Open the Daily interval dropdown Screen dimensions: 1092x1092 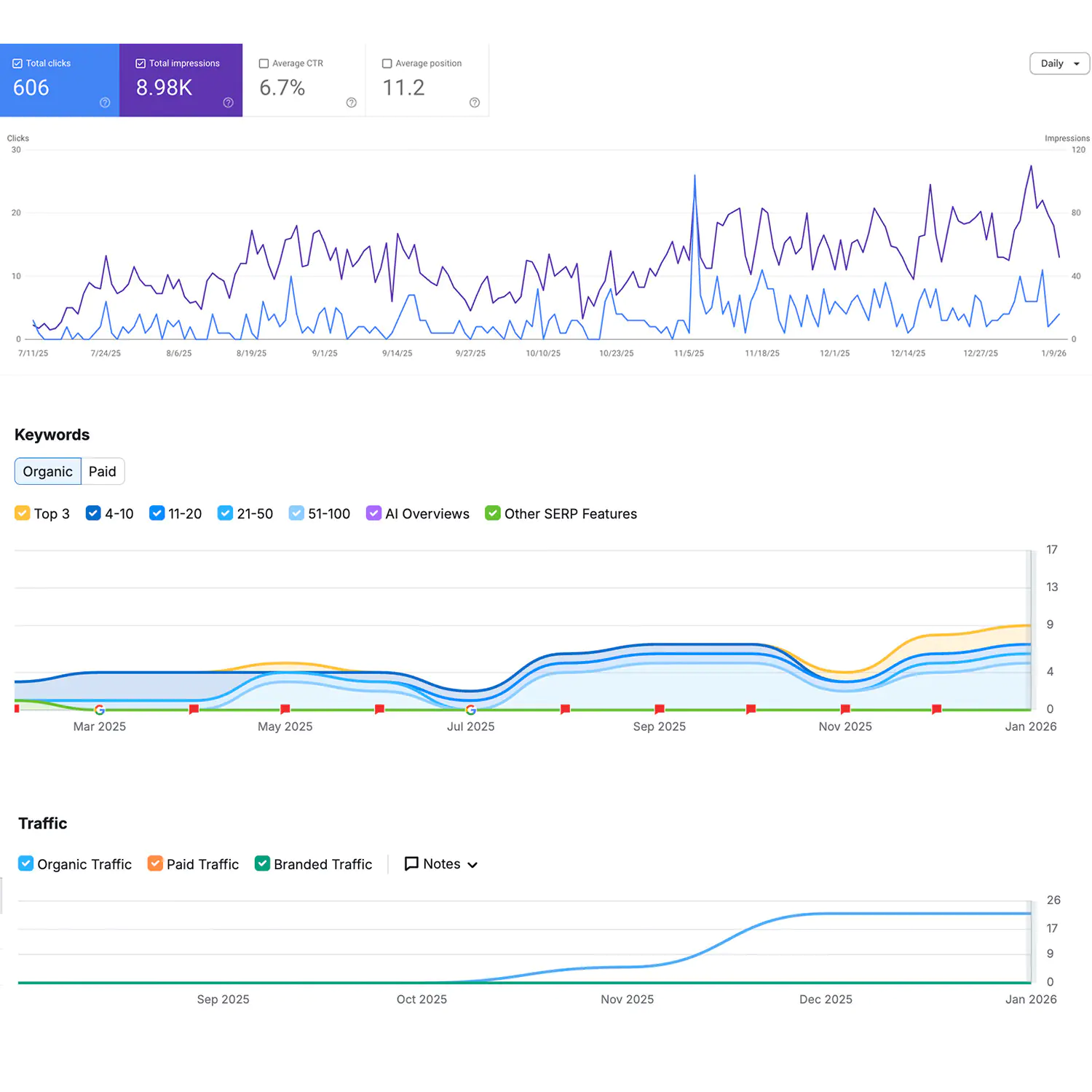pyautogui.click(x=1059, y=63)
